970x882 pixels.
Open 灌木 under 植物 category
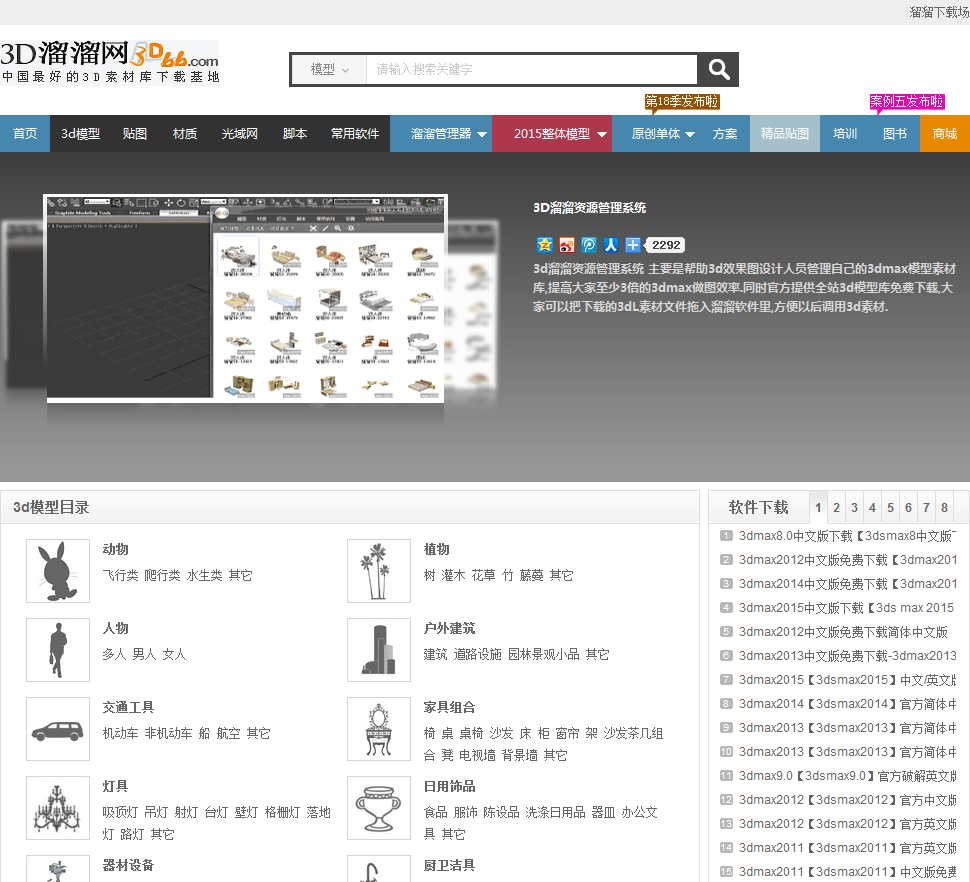tap(453, 575)
